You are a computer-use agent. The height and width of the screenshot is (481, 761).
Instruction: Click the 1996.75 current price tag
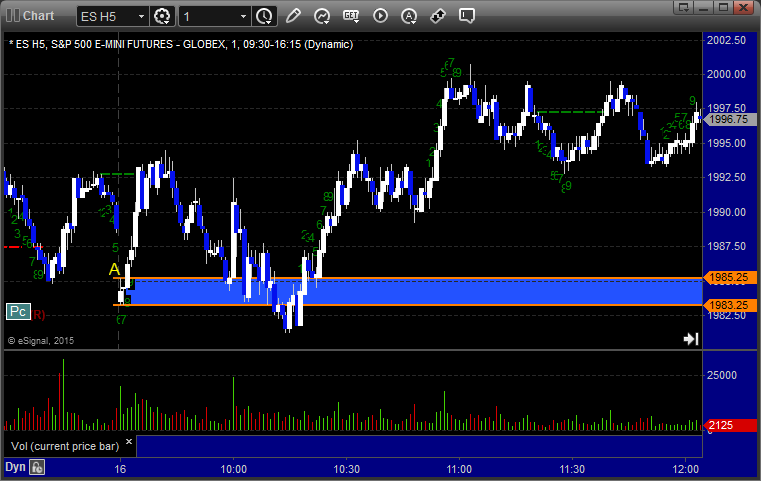point(730,119)
